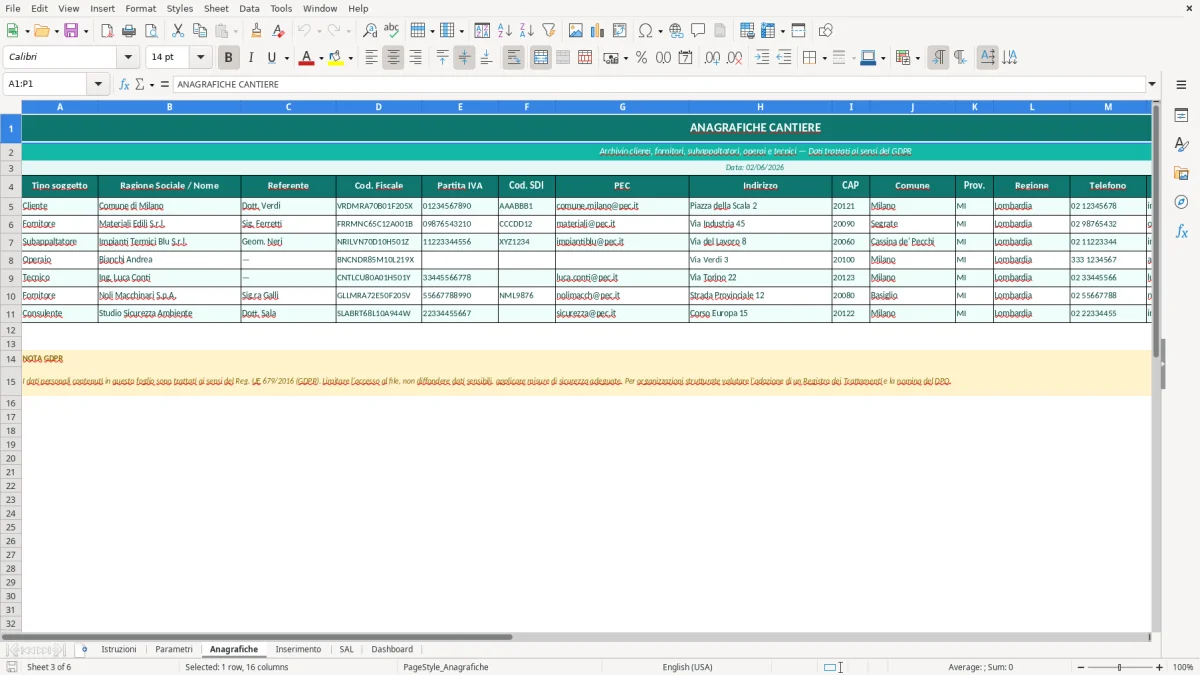Open the Underline style dropdown arrow
The image size is (1200, 675).
pos(285,58)
